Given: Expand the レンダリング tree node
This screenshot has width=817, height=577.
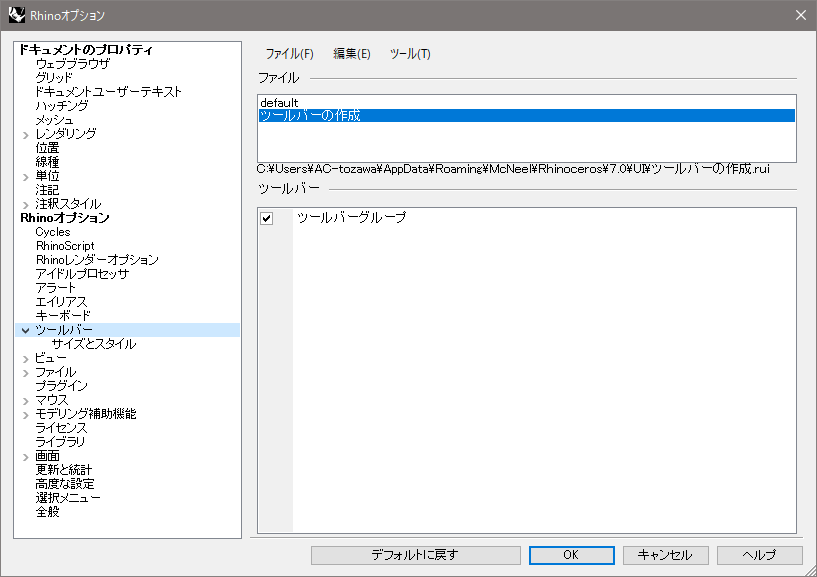Looking at the screenshot, I should 26,134.
